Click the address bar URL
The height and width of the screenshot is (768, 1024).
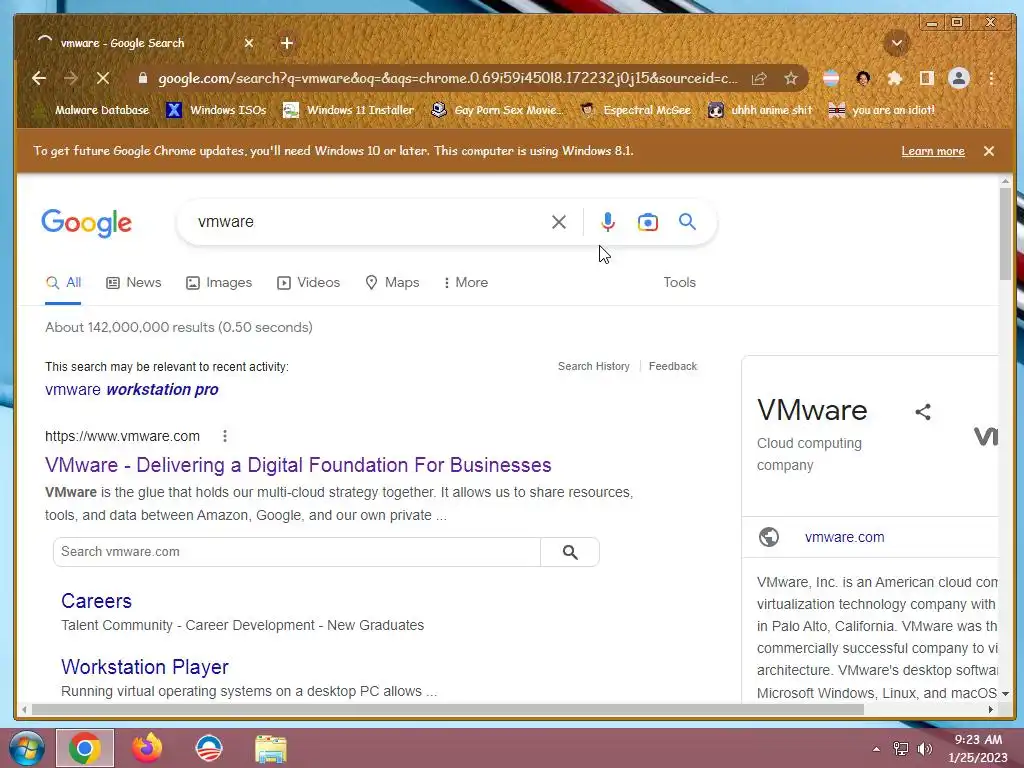pyautogui.click(x=448, y=78)
